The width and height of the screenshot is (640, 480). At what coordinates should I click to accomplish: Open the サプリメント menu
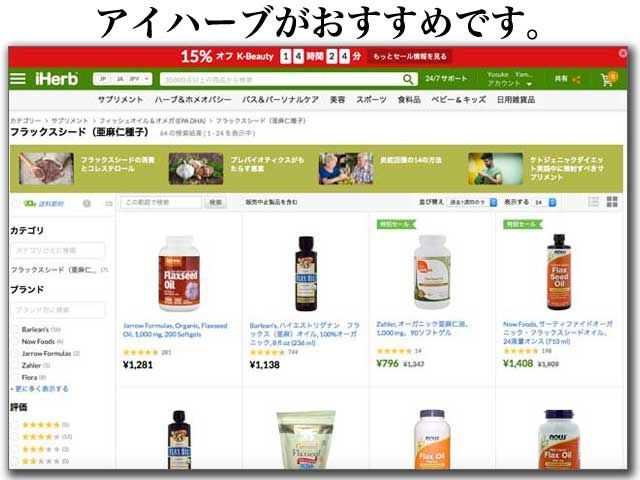click(x=120, y=100)
